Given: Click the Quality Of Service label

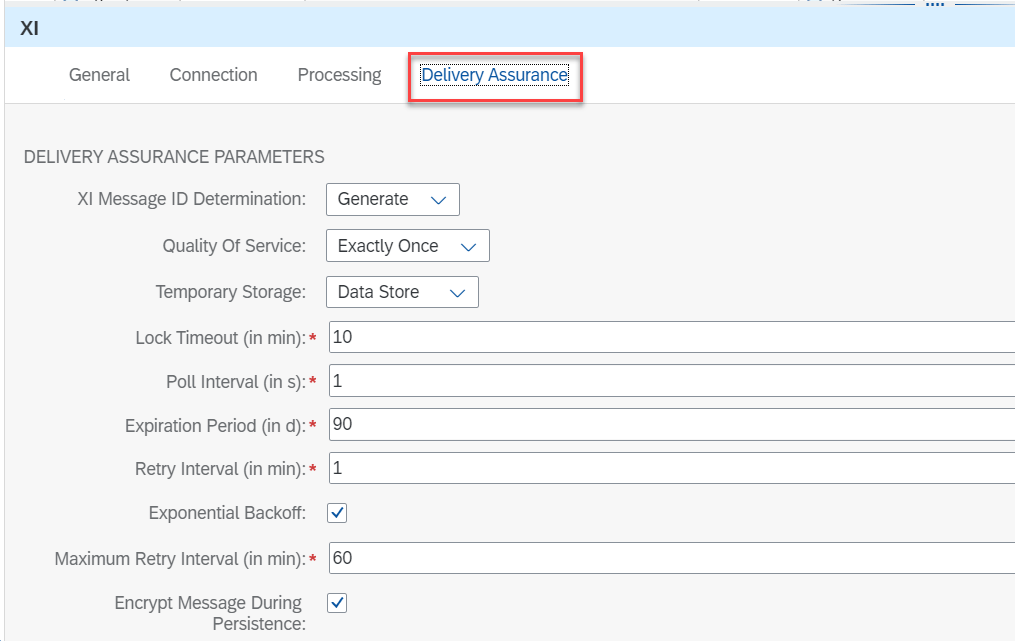Looking at the screenshot, I should [x=234, y=246].
